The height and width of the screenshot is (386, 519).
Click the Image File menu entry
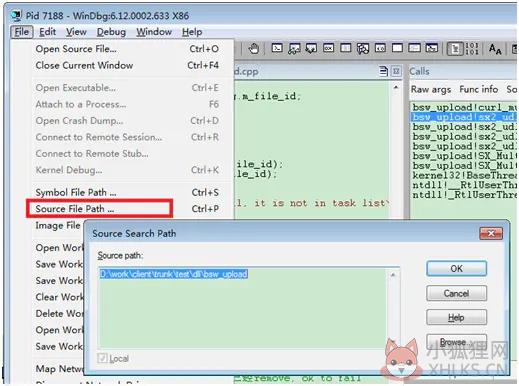58,226
